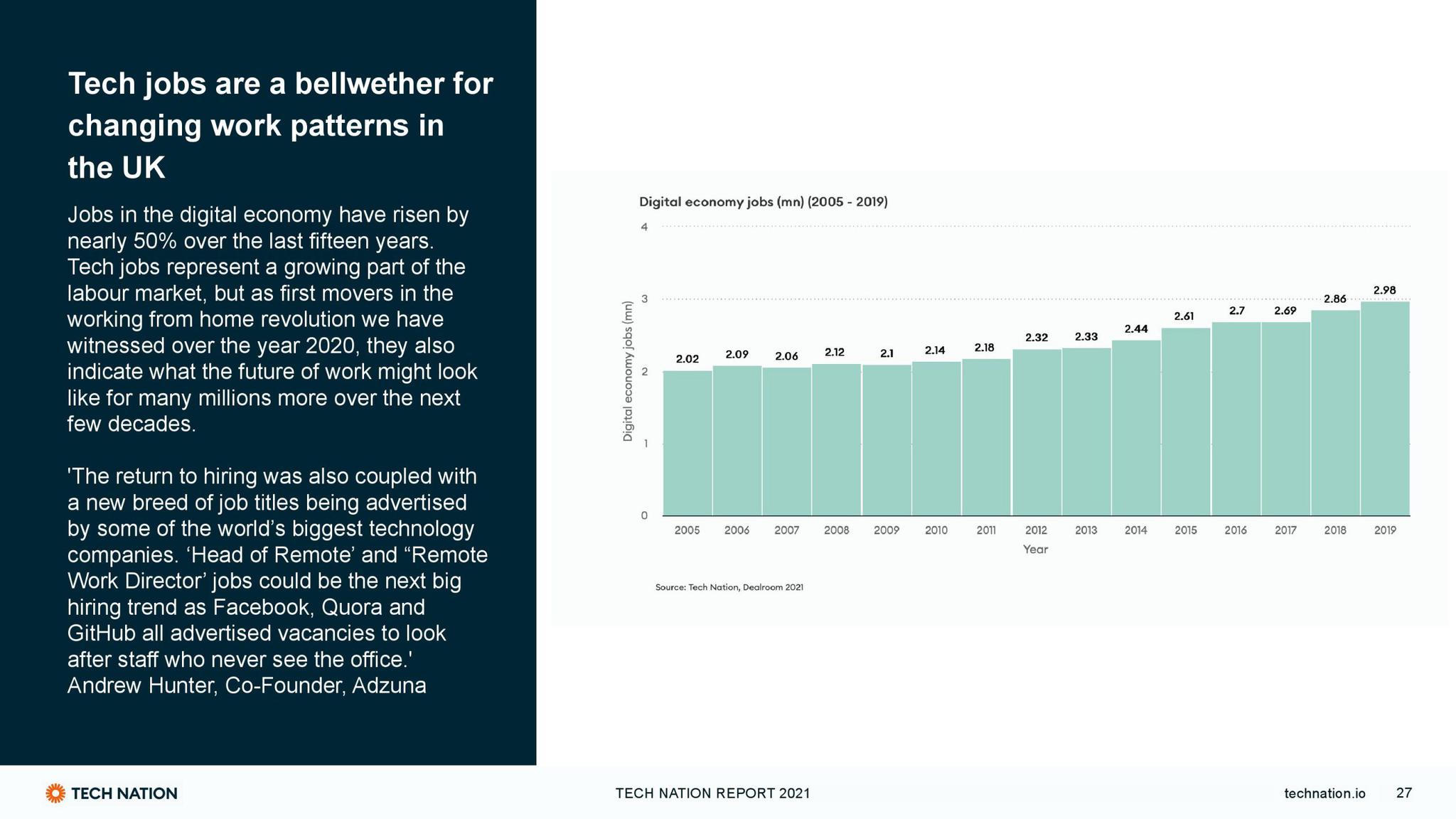Click the TECH NATION REPORT 2021 footer text
This screenshot has width=1456, height=819.
coord(712,793)
